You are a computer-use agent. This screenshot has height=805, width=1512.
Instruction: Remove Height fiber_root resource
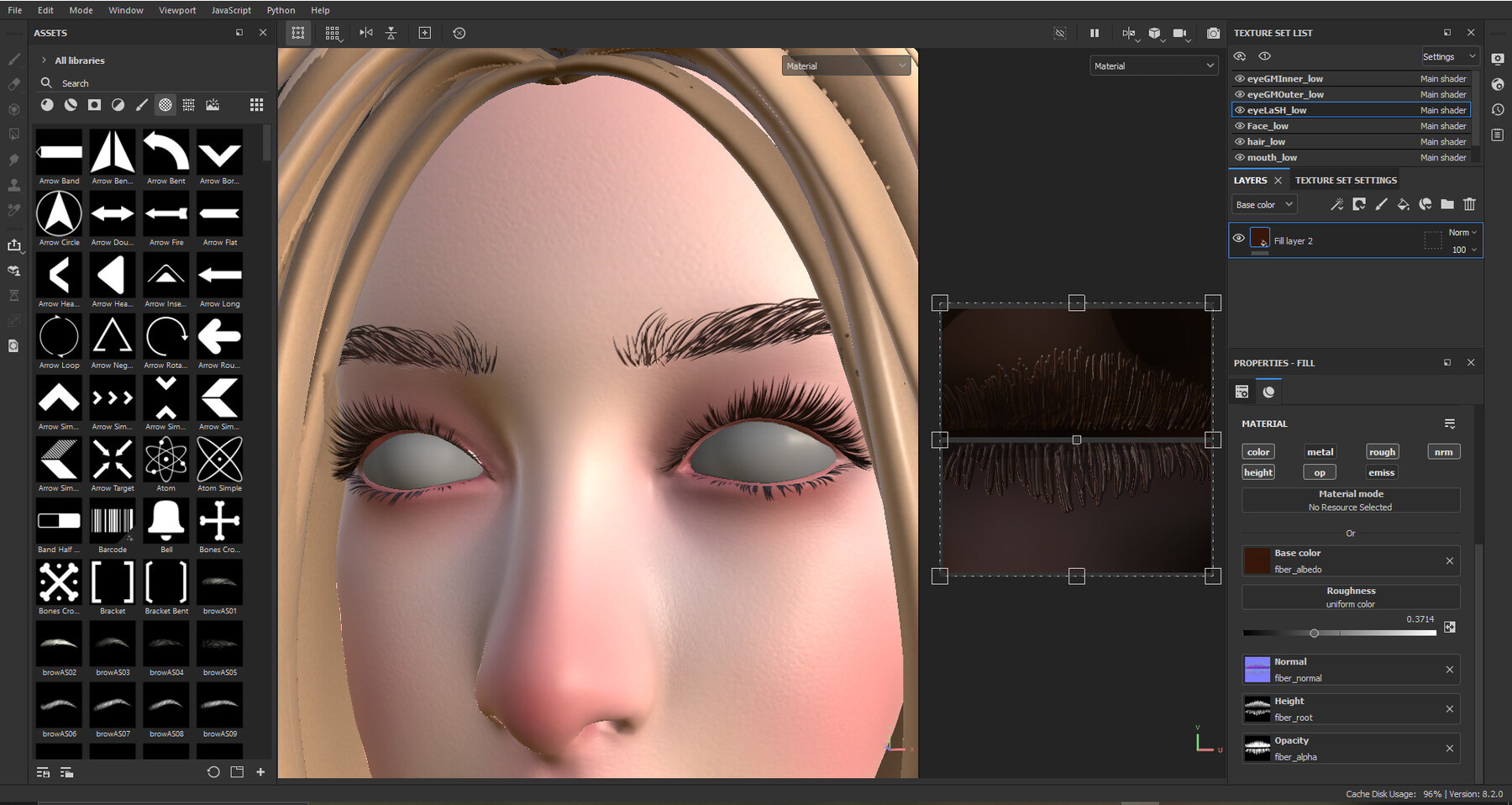coord(1449,709)
